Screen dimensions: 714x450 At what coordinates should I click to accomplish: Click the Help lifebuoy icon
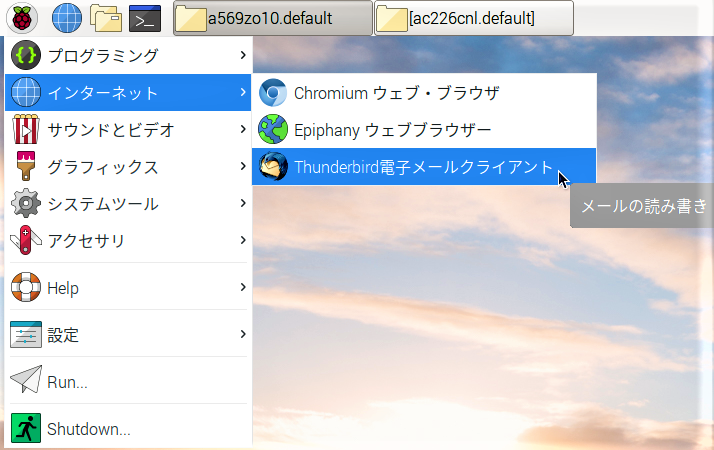pyautogui.click(x=26, y=287)
